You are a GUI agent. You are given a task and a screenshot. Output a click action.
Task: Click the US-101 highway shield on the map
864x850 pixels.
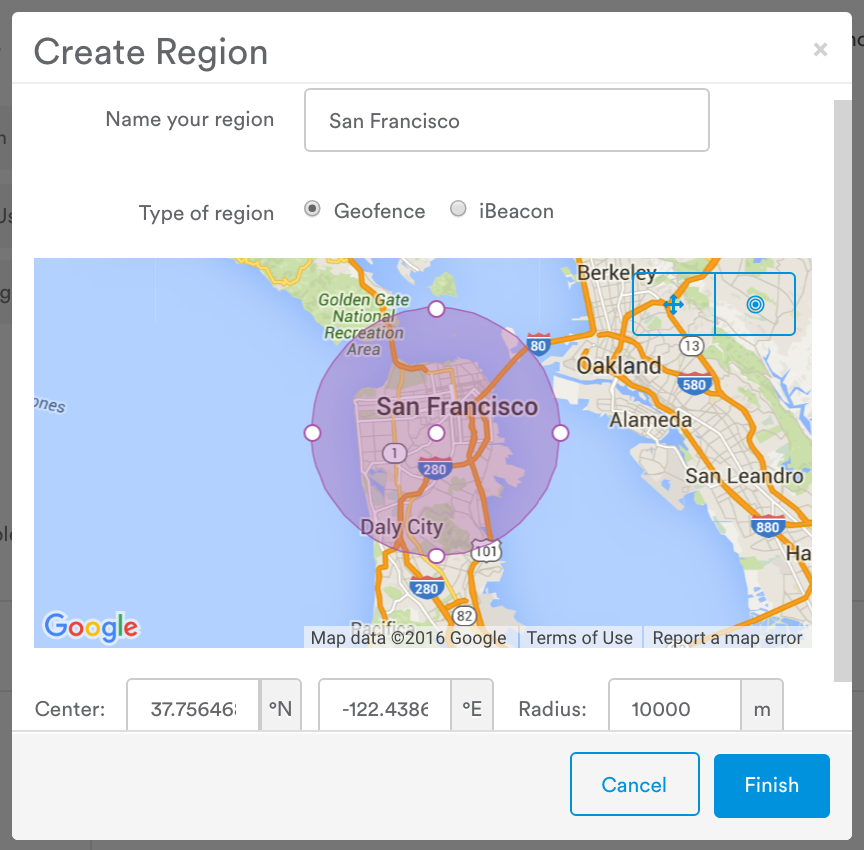coord(487,550)
